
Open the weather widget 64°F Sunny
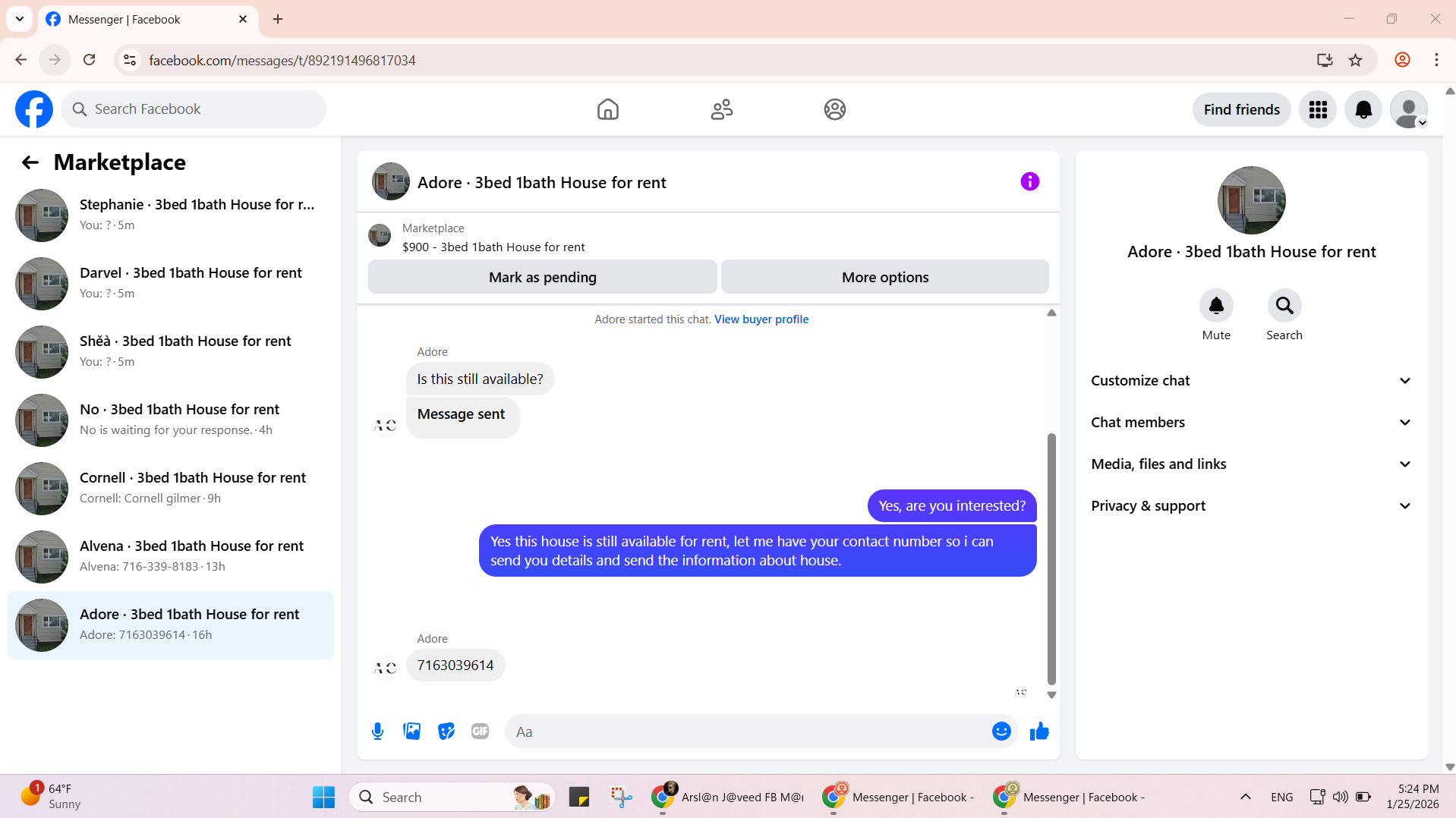[x=52, y=797]
